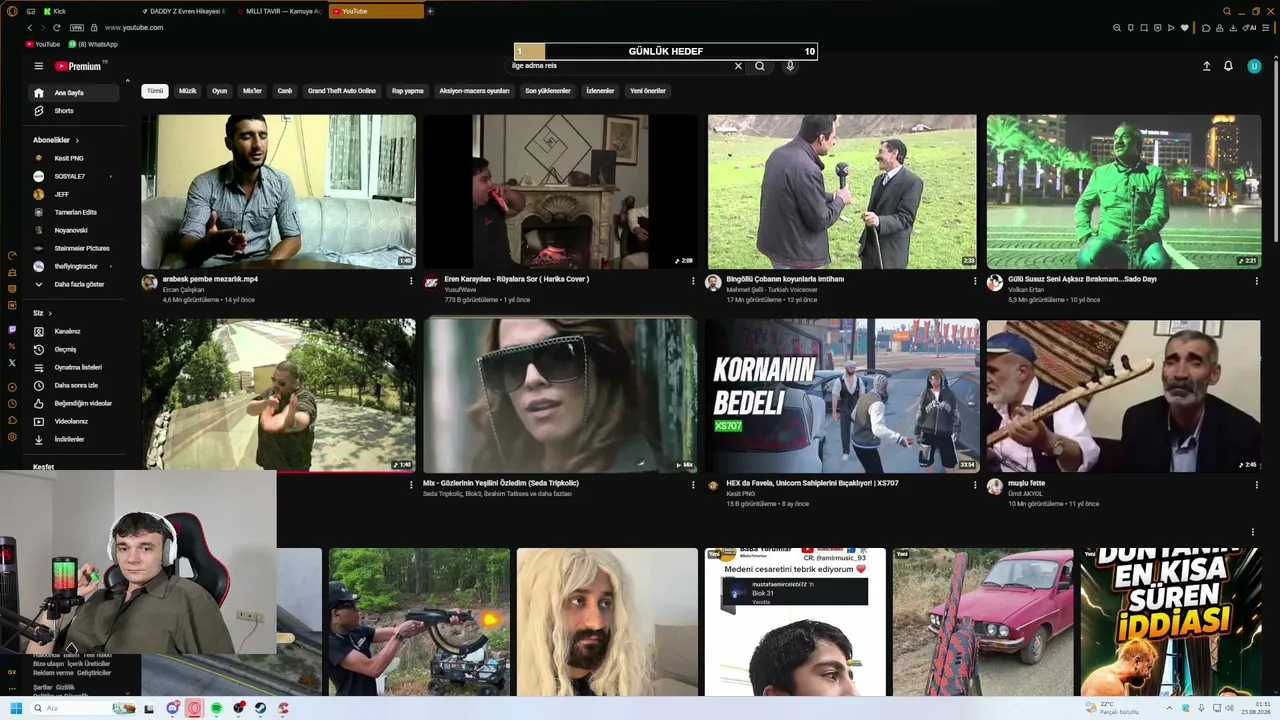Viewport: 1280px width, 720px height.
Task: Start voice search with the microphone
Action: [x=790, y=66]
